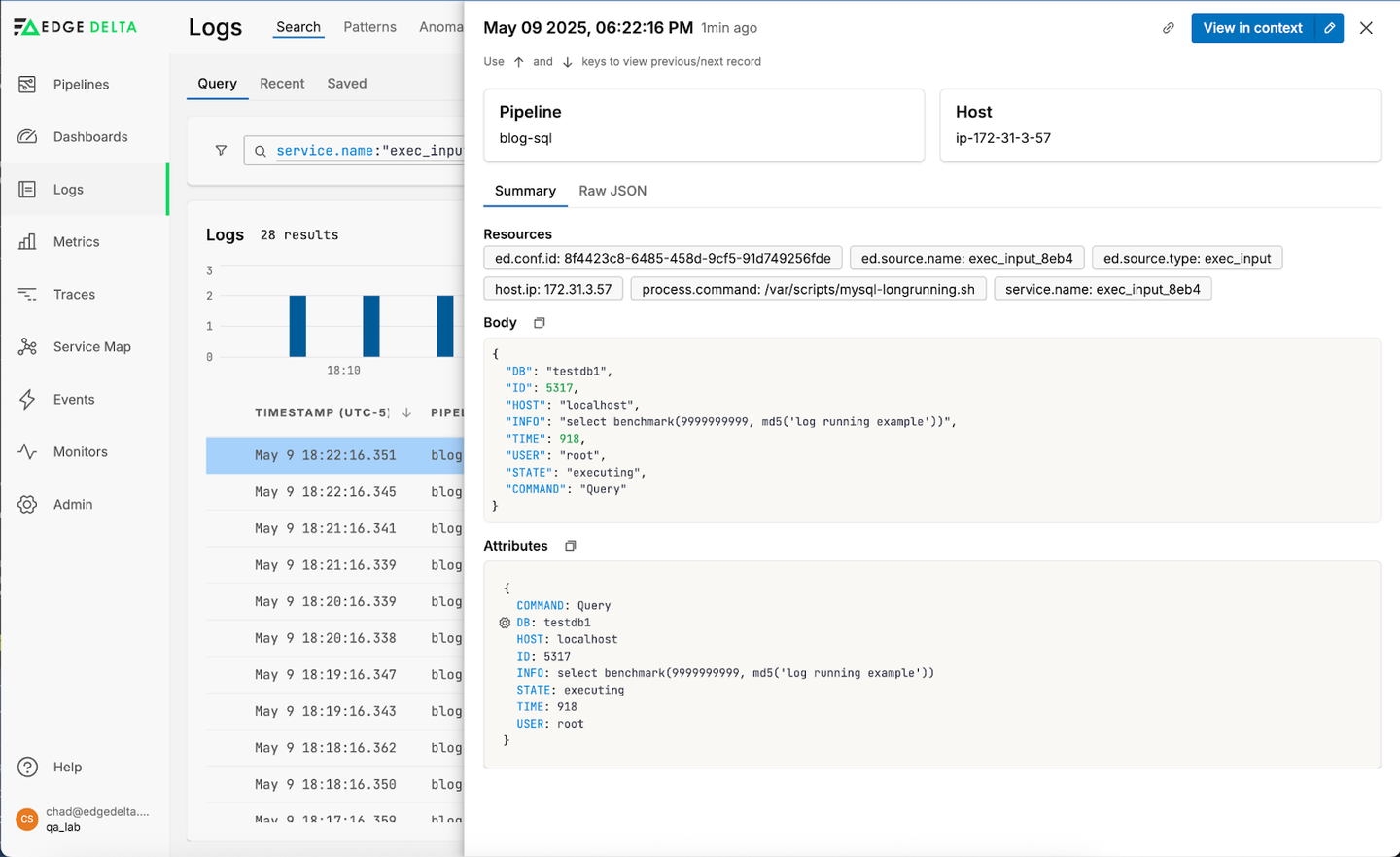
Task: Click the Copy link icon near View in context
Action: [x=1169, y=28]
